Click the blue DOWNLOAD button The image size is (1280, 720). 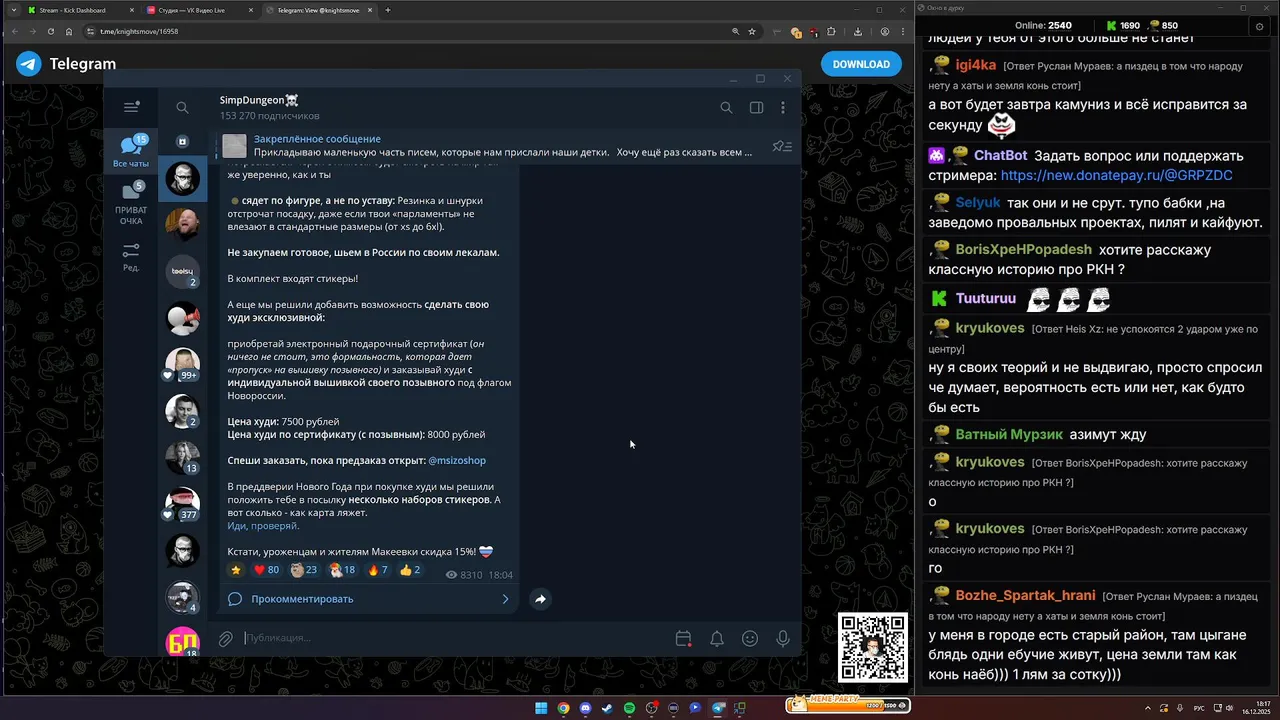861,64
